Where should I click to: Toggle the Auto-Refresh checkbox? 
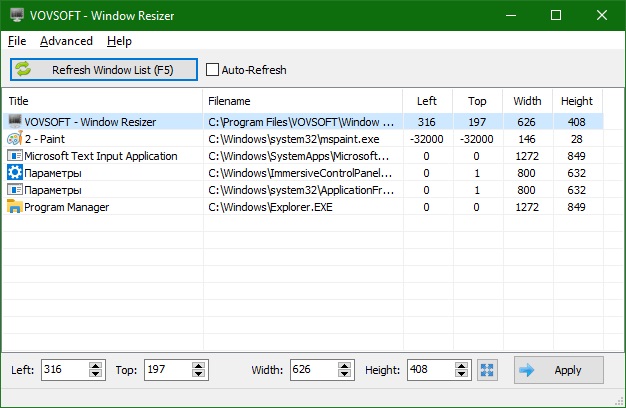click(212, 70)
